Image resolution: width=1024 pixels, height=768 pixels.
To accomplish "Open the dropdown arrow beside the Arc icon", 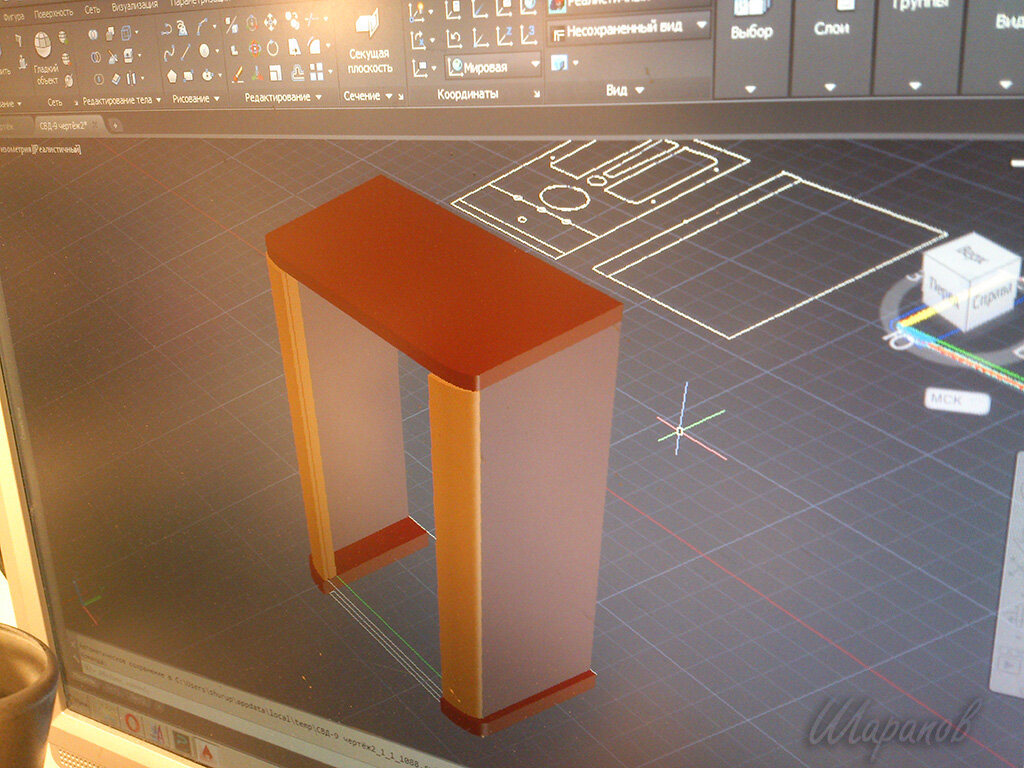I will point(214,27).
